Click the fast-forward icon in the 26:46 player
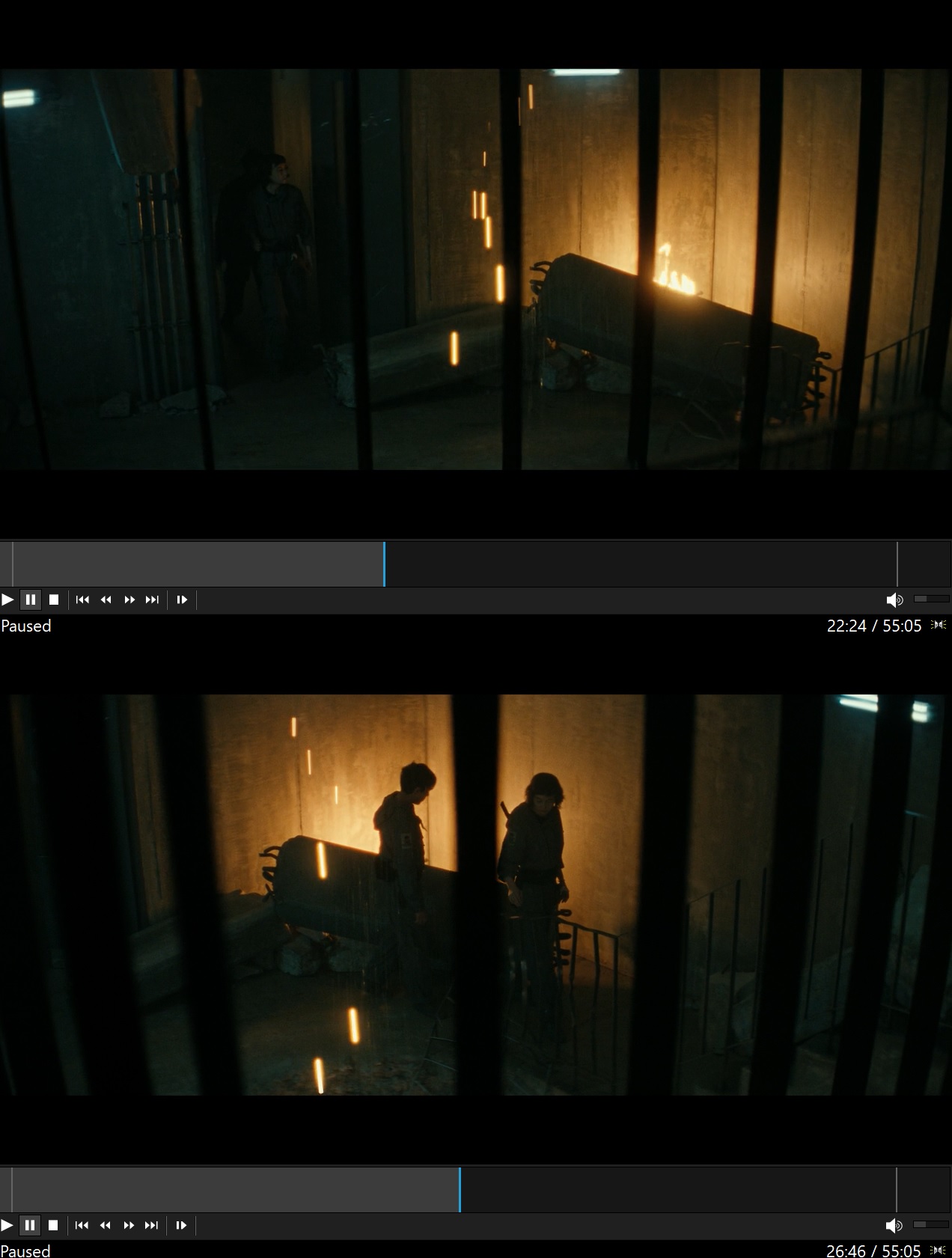The height and width of the screenshot is (1258, 952). point(129,1225)
